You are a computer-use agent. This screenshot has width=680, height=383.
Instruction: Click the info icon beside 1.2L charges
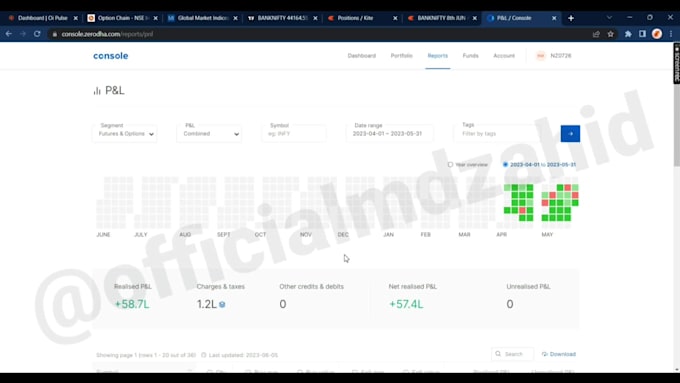coord(222,304)
